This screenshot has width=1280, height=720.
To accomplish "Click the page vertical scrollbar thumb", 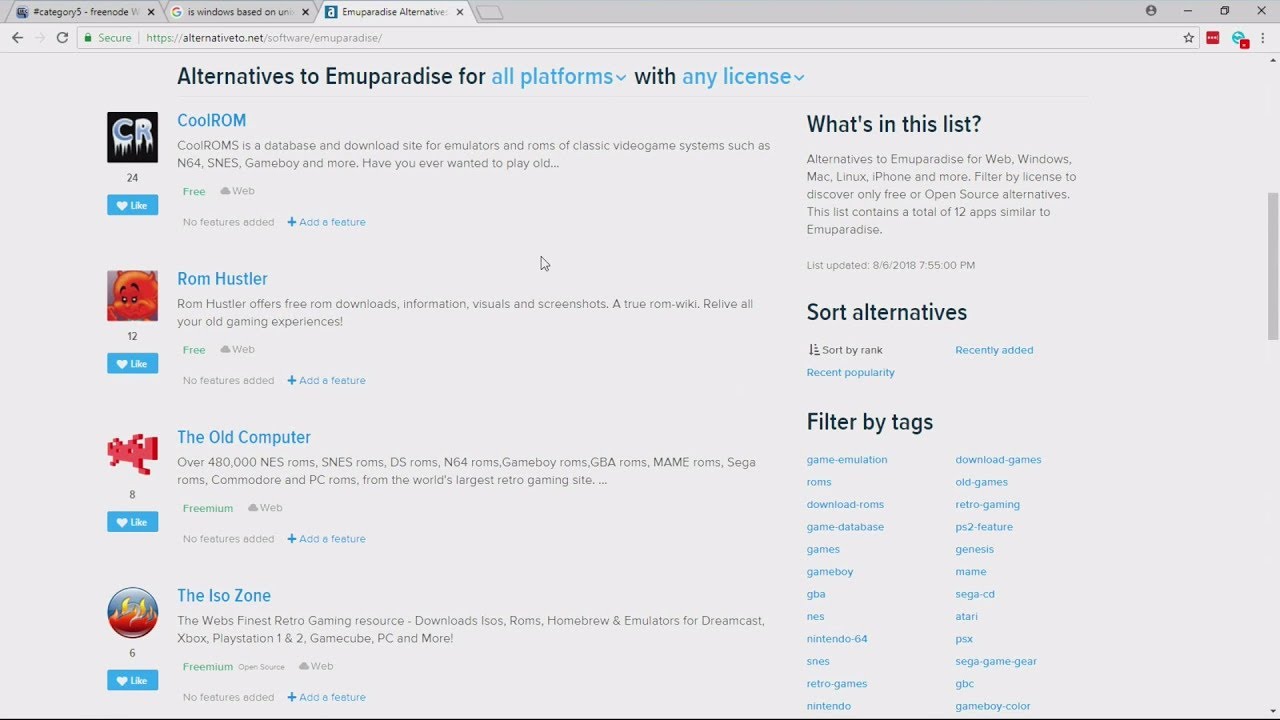I will point(1272,266).
